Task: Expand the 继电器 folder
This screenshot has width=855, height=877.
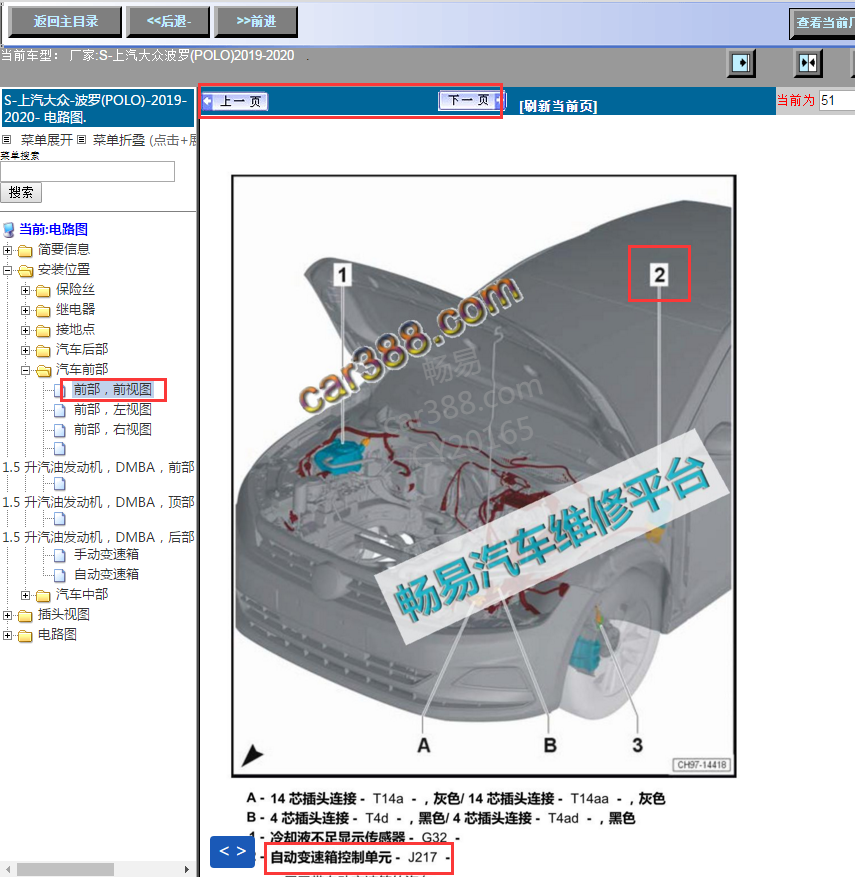Action: tap(25, 310)
